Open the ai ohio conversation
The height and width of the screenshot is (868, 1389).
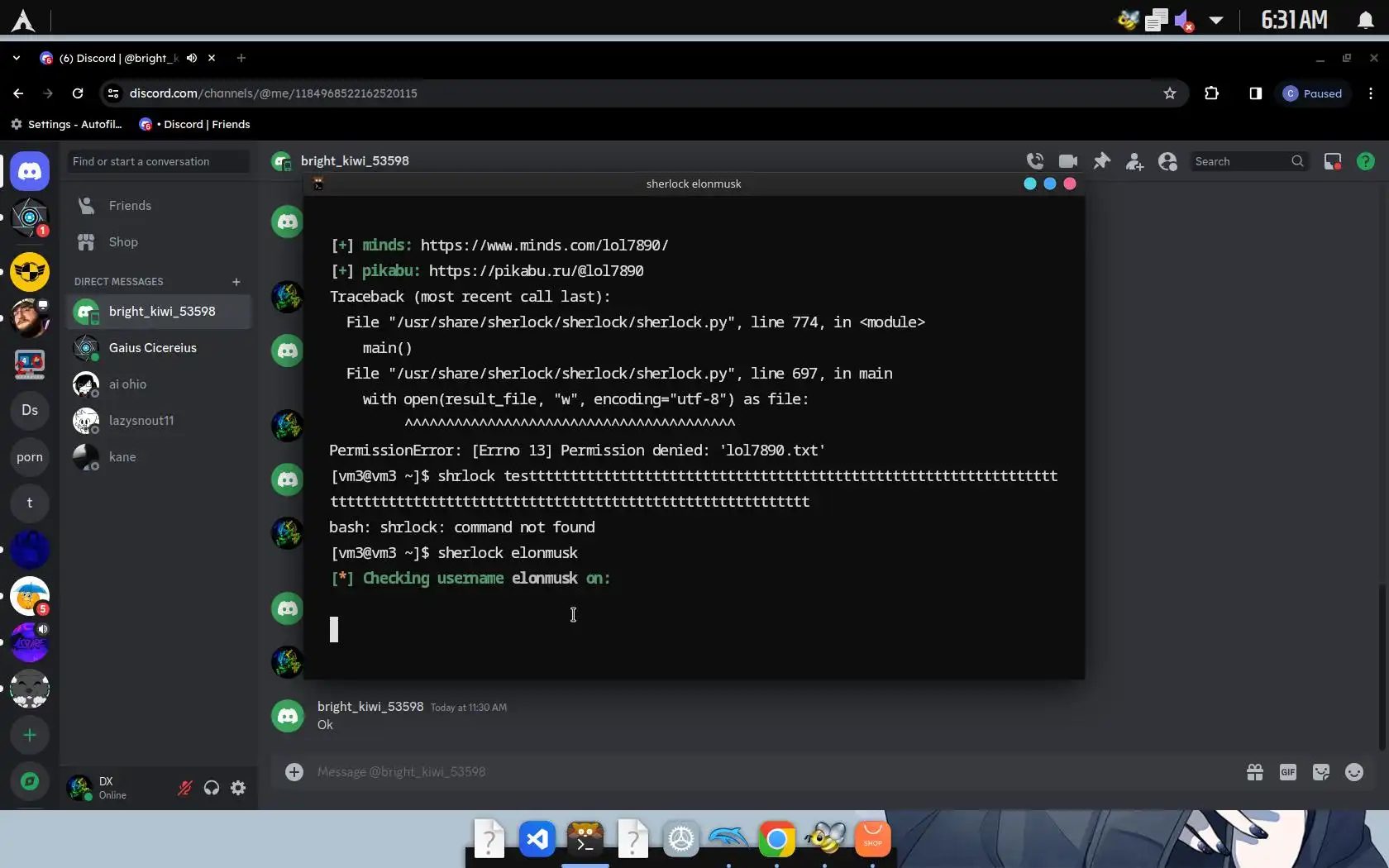(159, 384)
